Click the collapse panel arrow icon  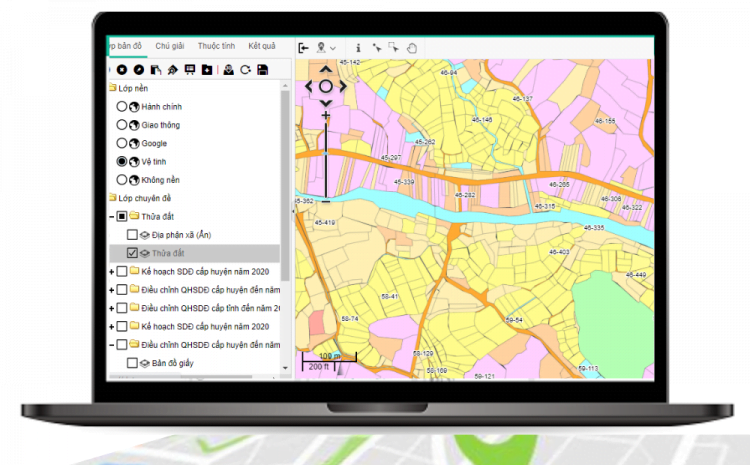click(x=303, y=47)
